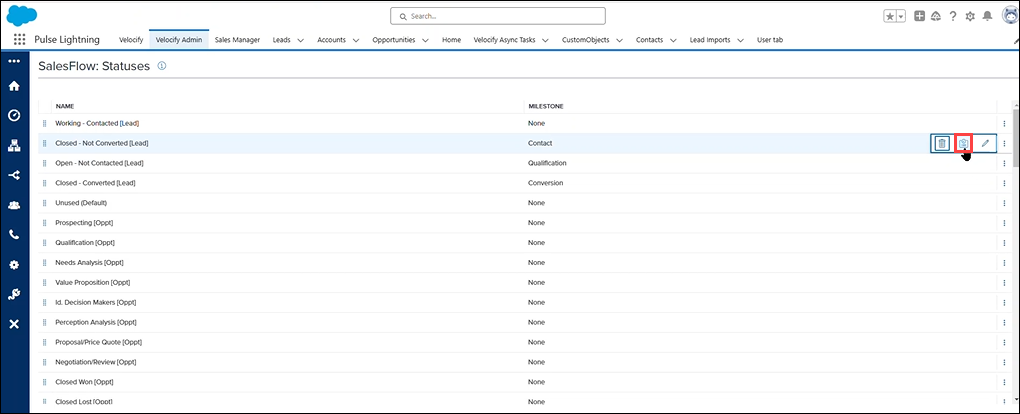
Task: Click the Qualification milestone cell
Action: [547, 163]
